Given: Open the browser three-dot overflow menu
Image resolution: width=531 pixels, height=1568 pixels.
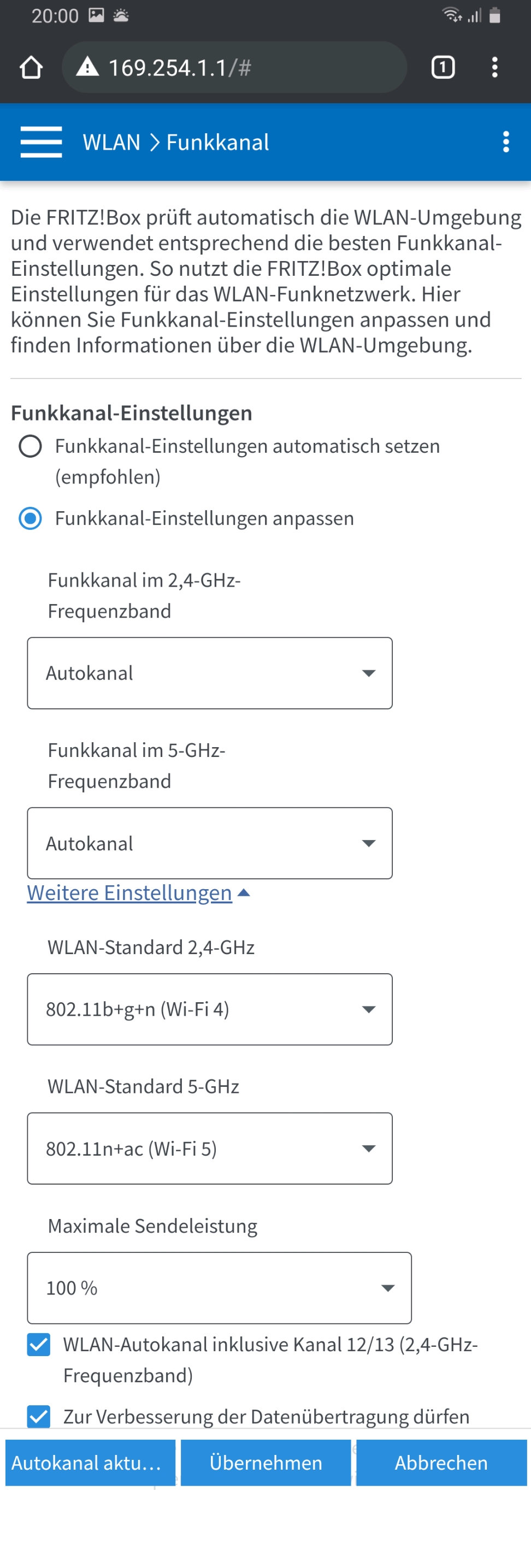Looking at the screenshot, I should point(494,67).
